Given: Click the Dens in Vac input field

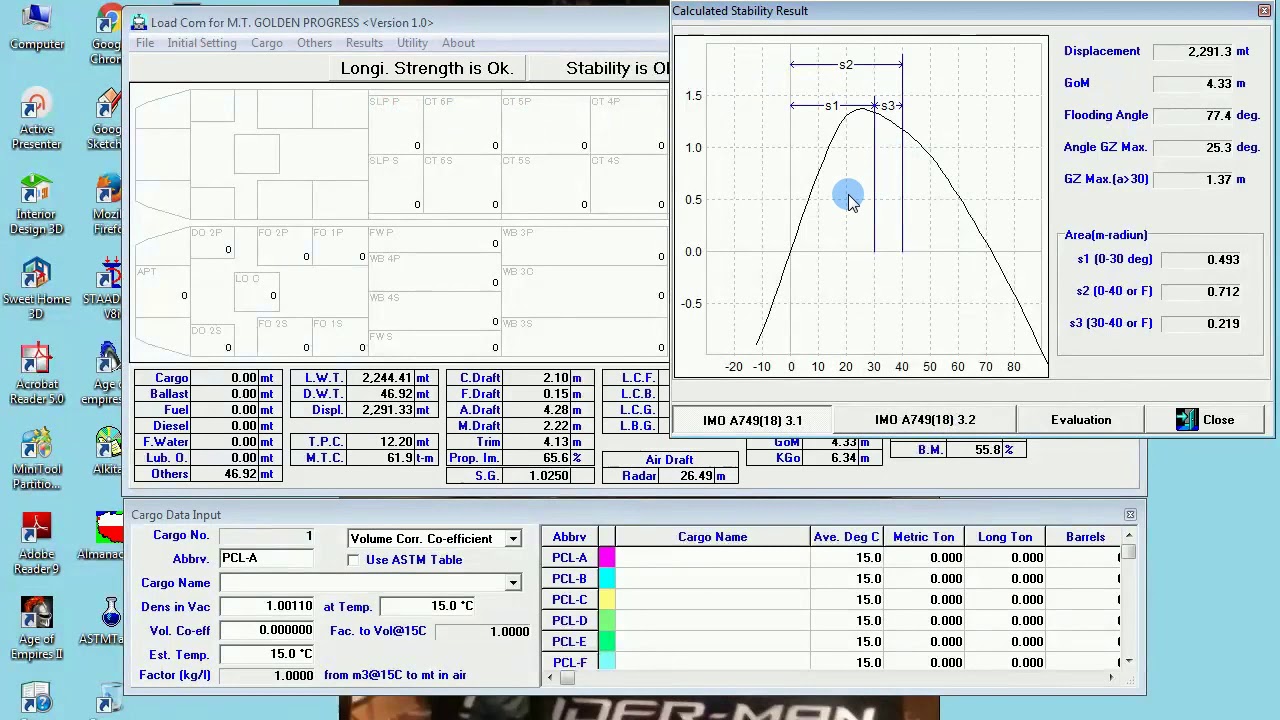Looking at the screenshot, I should (x=266, y=607).
